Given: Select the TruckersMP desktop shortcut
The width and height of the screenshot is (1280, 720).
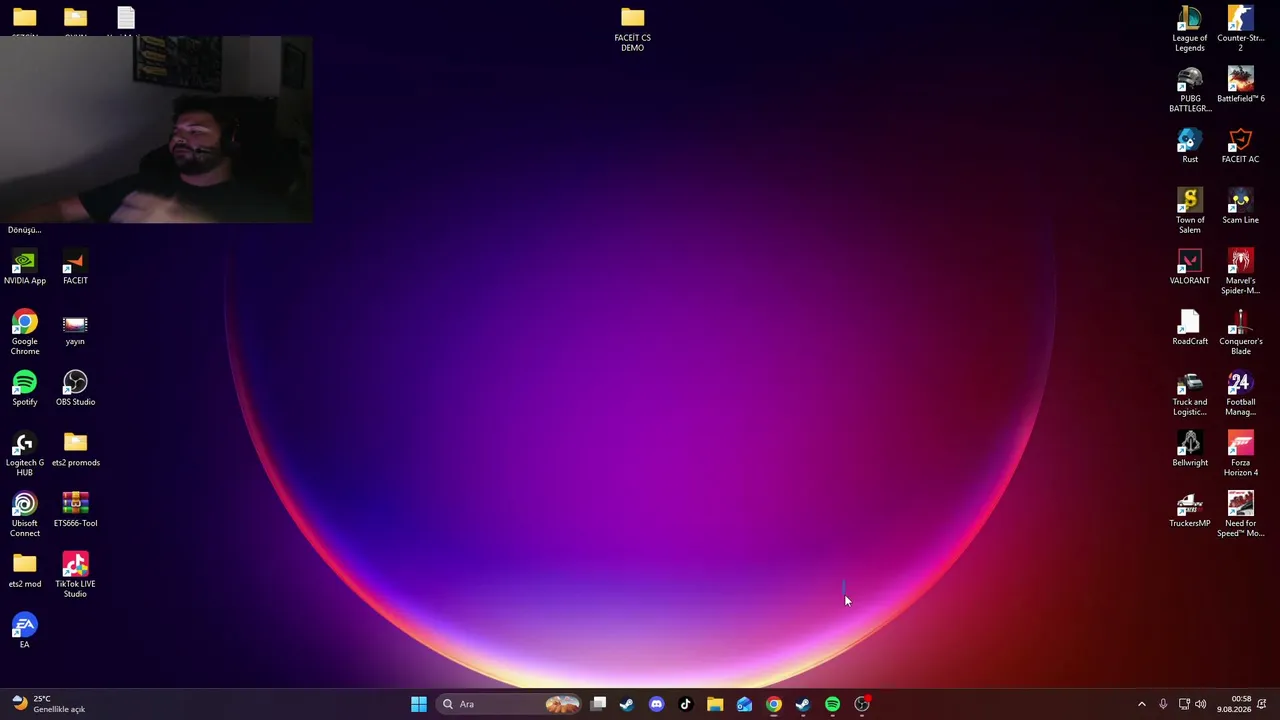Looking at the screenshot, I should [x=1189, y=510].
